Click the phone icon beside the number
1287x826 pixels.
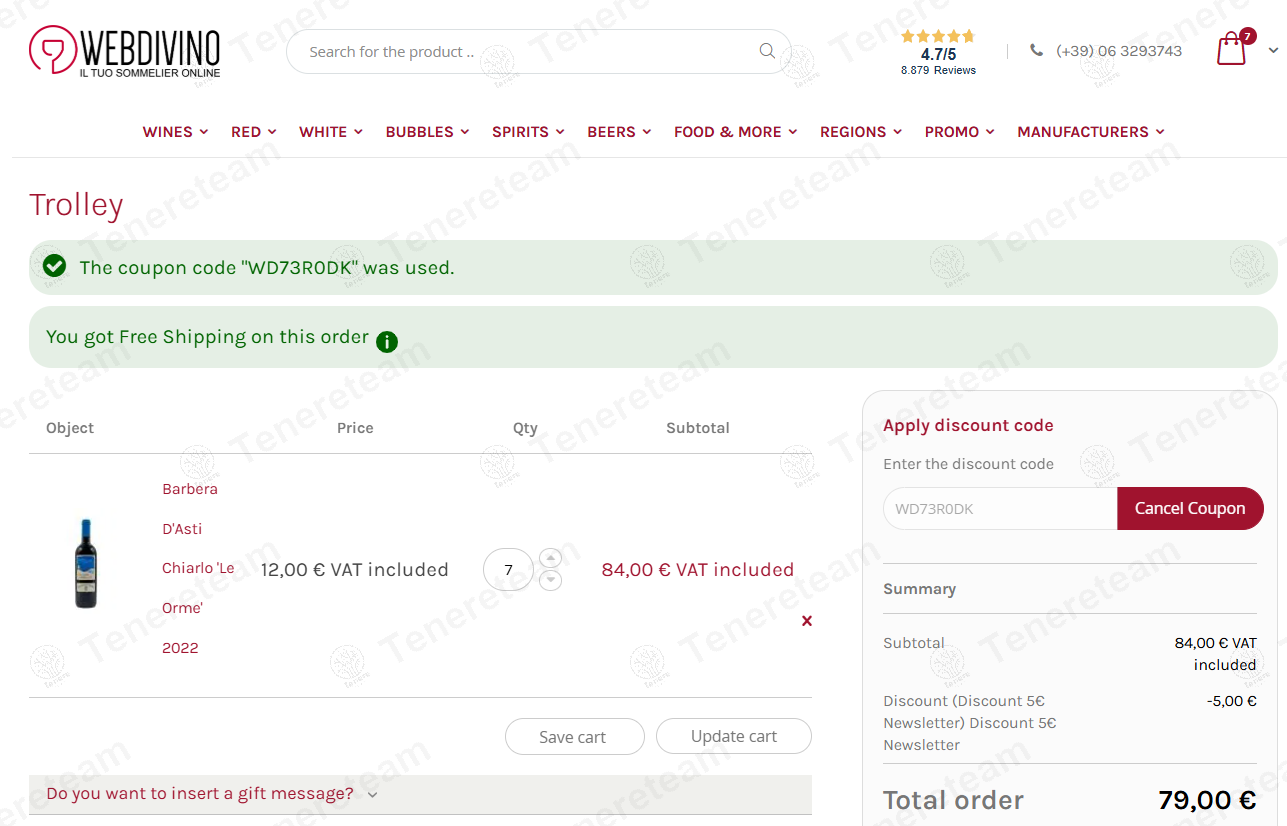(1036, 51)
